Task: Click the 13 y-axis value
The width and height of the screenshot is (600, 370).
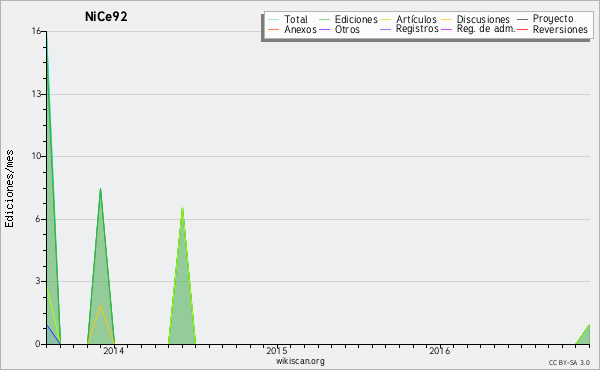Action: point(36,94)
